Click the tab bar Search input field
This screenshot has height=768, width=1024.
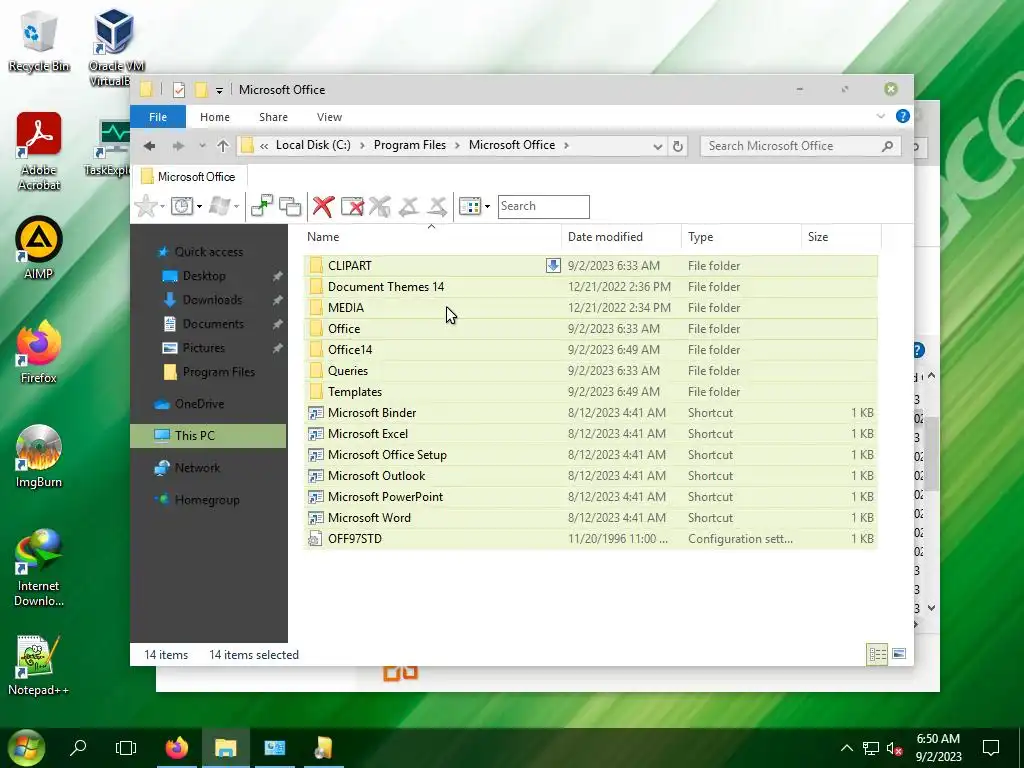(x=543, y=206)
